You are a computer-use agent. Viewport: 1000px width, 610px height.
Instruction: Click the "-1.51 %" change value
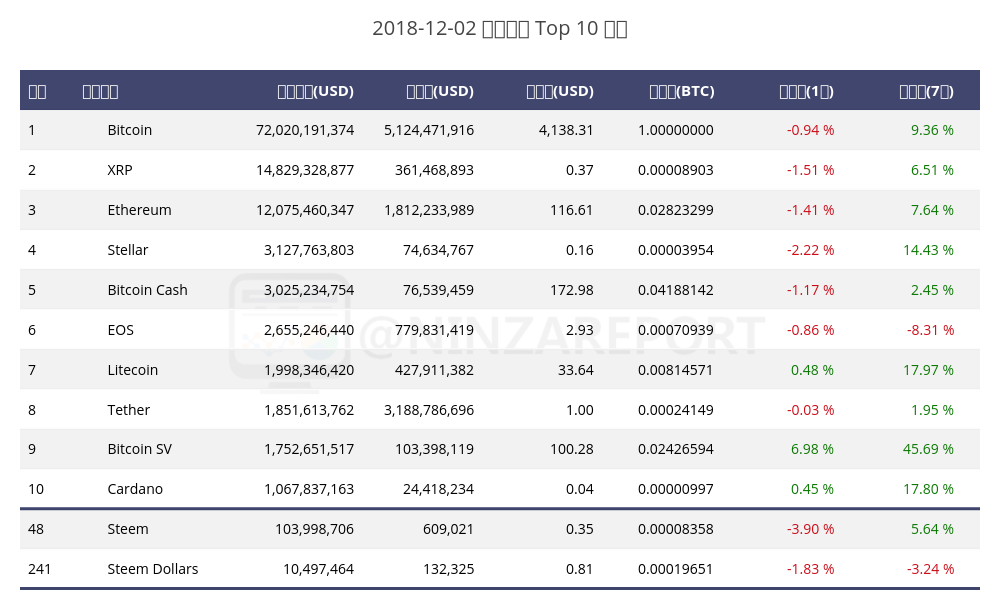click(x=810, y=170)
